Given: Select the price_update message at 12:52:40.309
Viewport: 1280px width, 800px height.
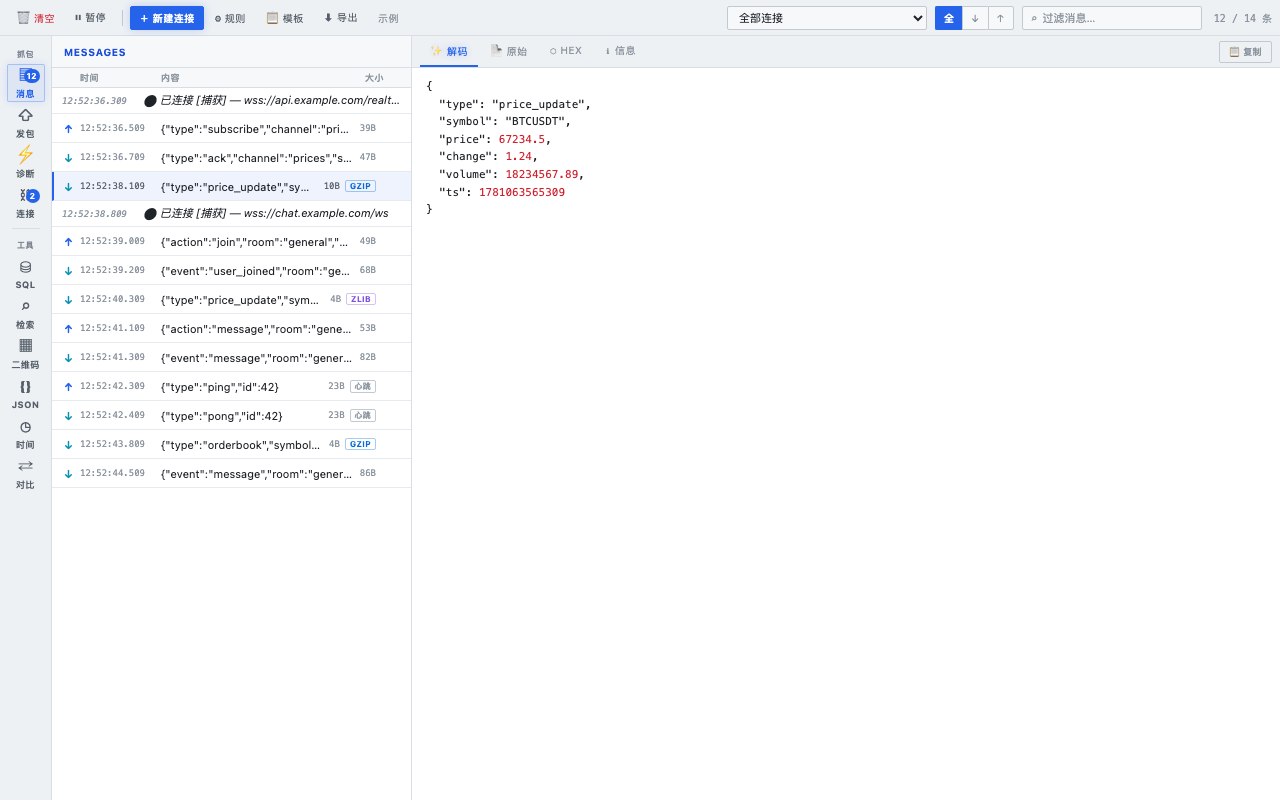Looking at the screenshot, I should coord(232,299).
